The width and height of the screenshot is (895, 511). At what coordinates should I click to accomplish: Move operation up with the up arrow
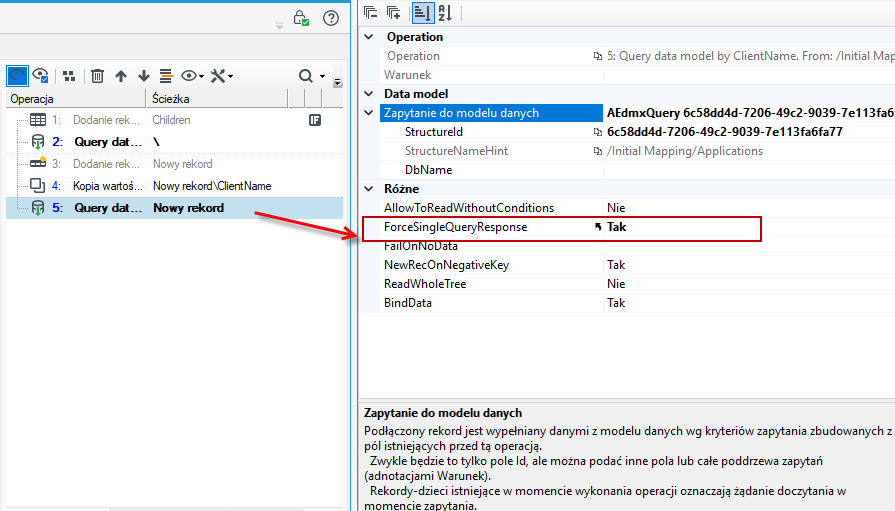(x=120, y=76)
